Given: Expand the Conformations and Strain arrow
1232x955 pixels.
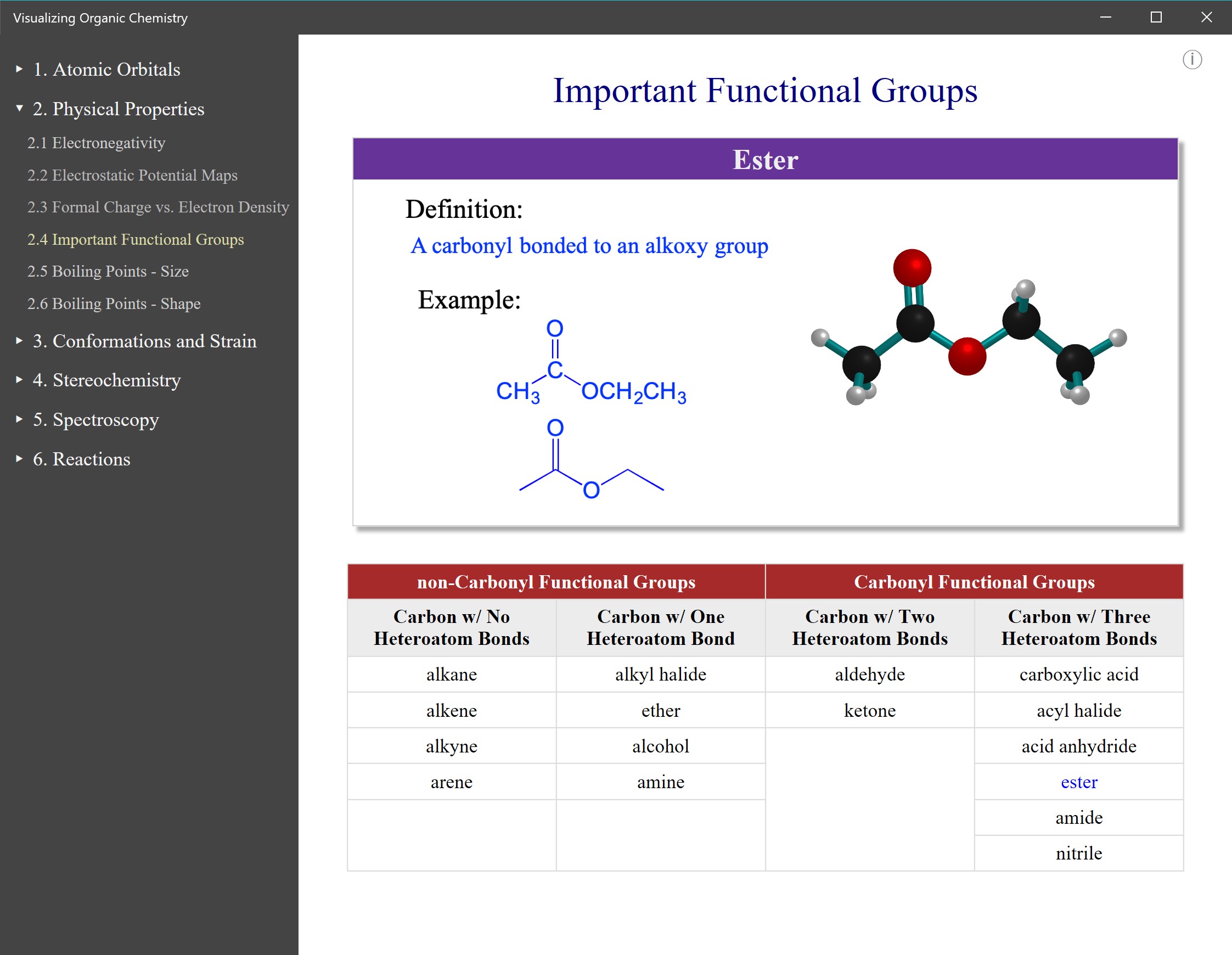Looking at the screenshot, I should pos(19,341).
